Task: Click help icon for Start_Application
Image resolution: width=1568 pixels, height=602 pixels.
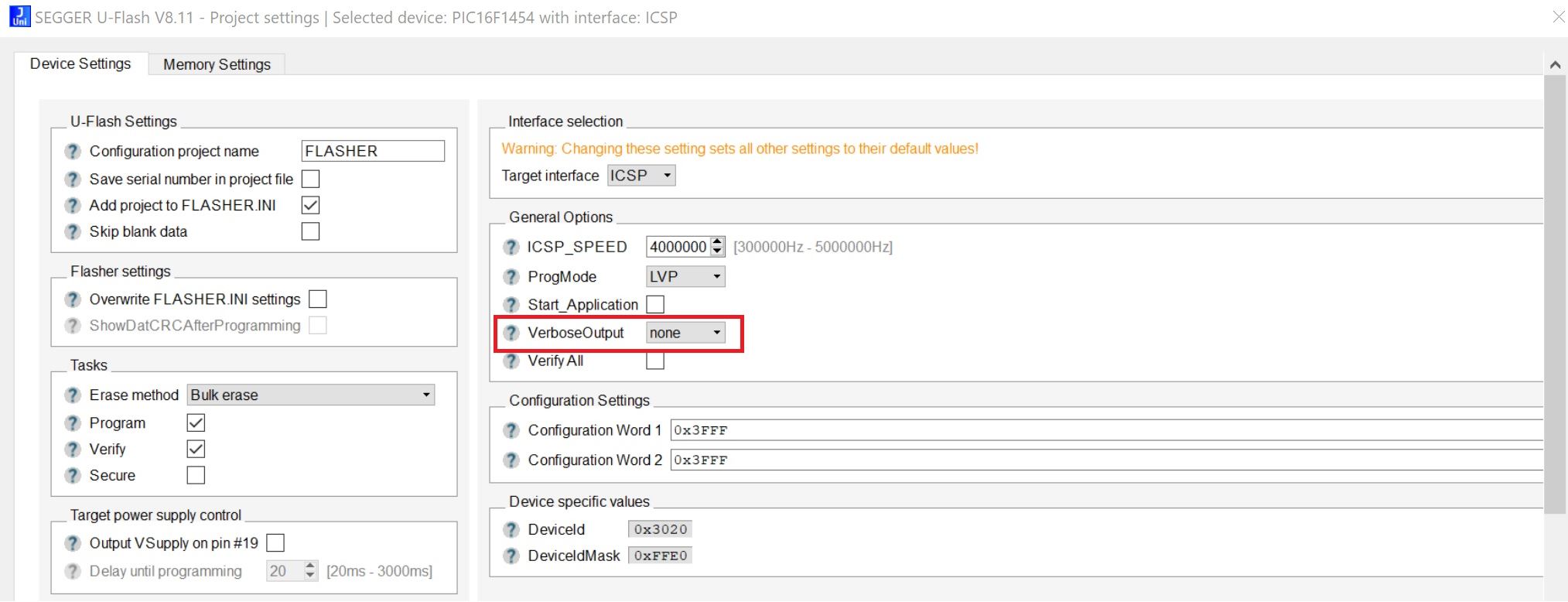Action: [511, 304]
